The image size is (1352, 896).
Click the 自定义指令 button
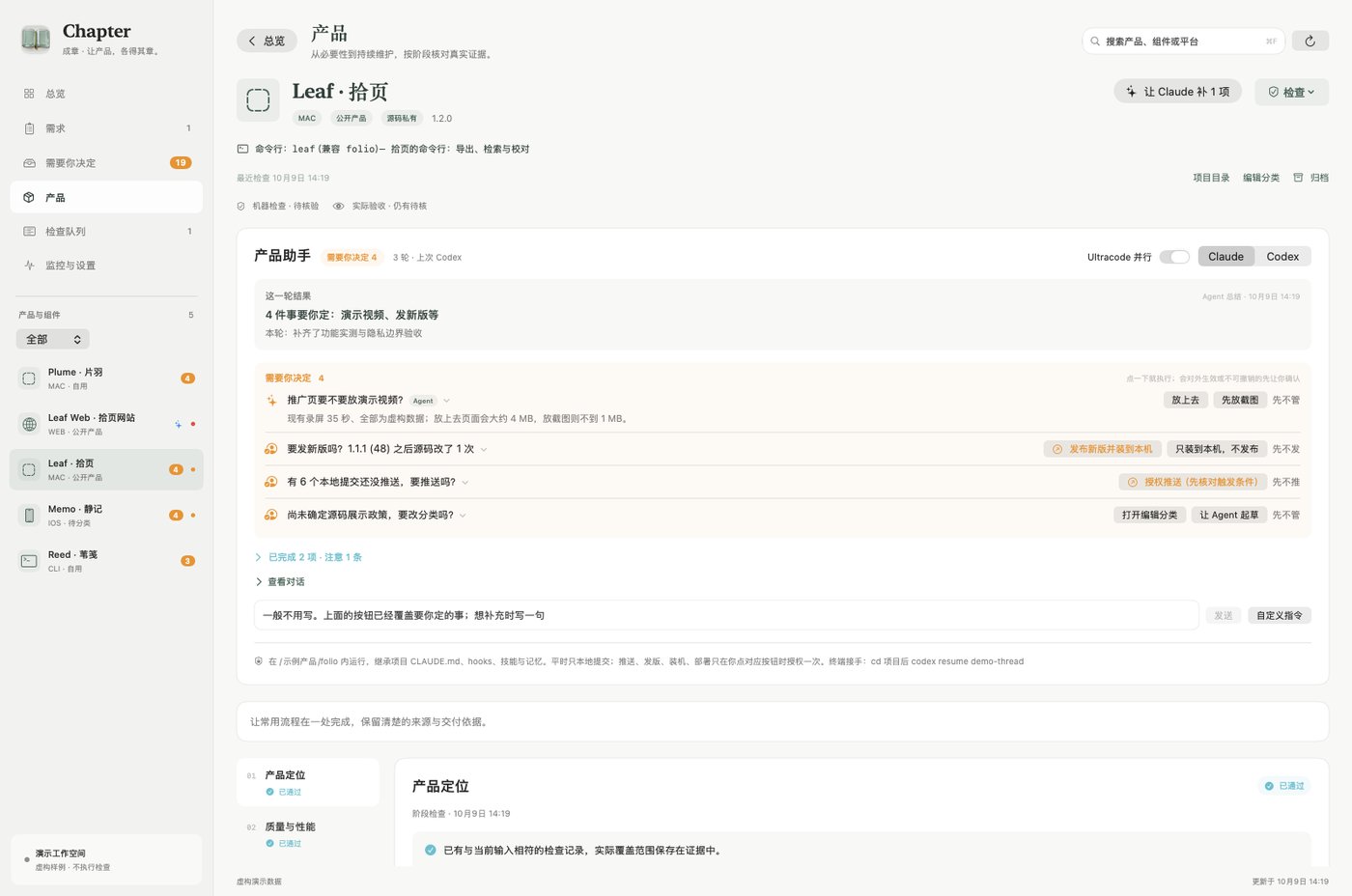[1279, 615]
